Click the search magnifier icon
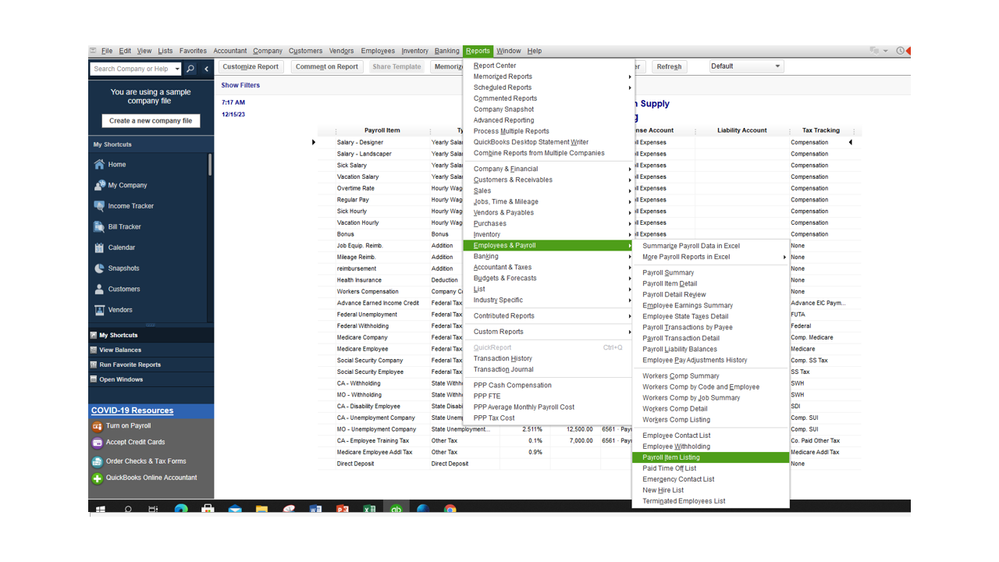 190,69
